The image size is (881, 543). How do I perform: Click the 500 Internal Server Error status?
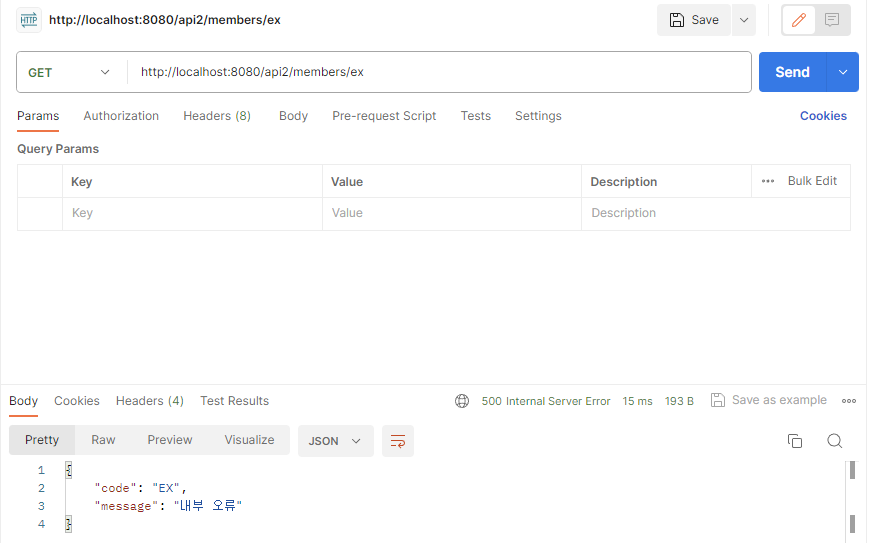546,401
